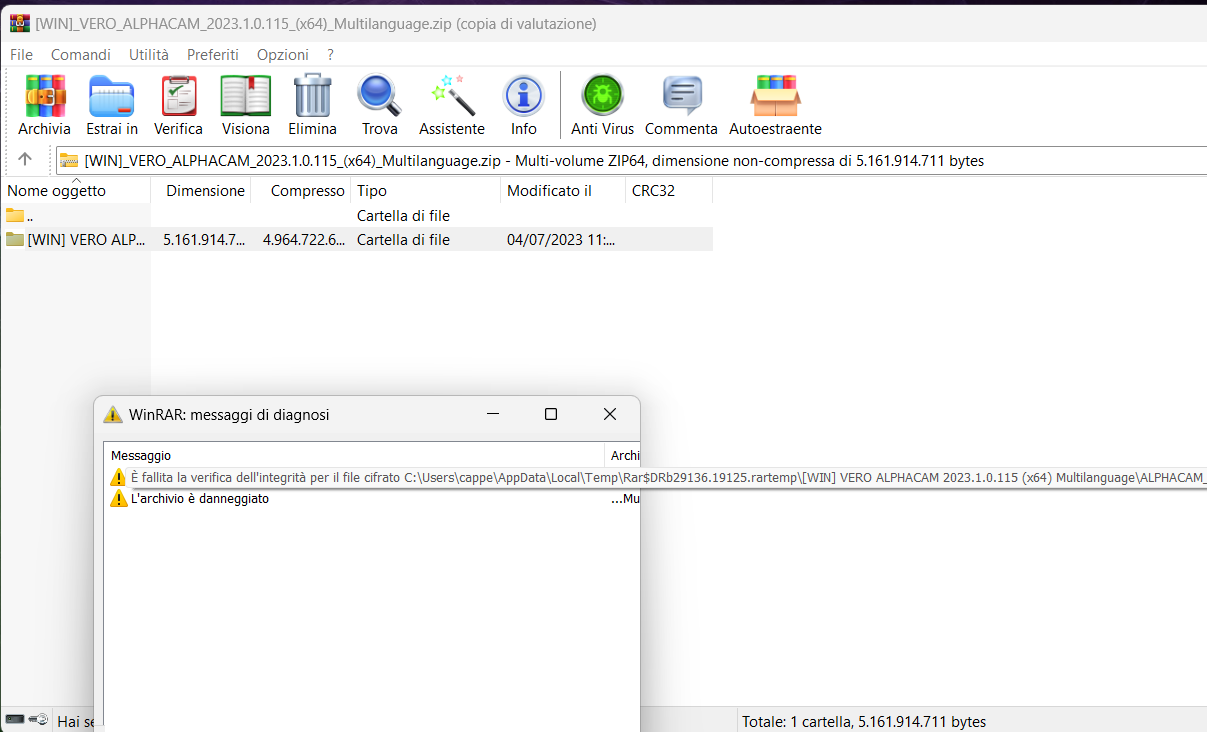This screenshot has height=732, width=1207.
Task: Close the messaggi di diagnosi dialog
Action: pyautogui.click(x=610, y=414)
